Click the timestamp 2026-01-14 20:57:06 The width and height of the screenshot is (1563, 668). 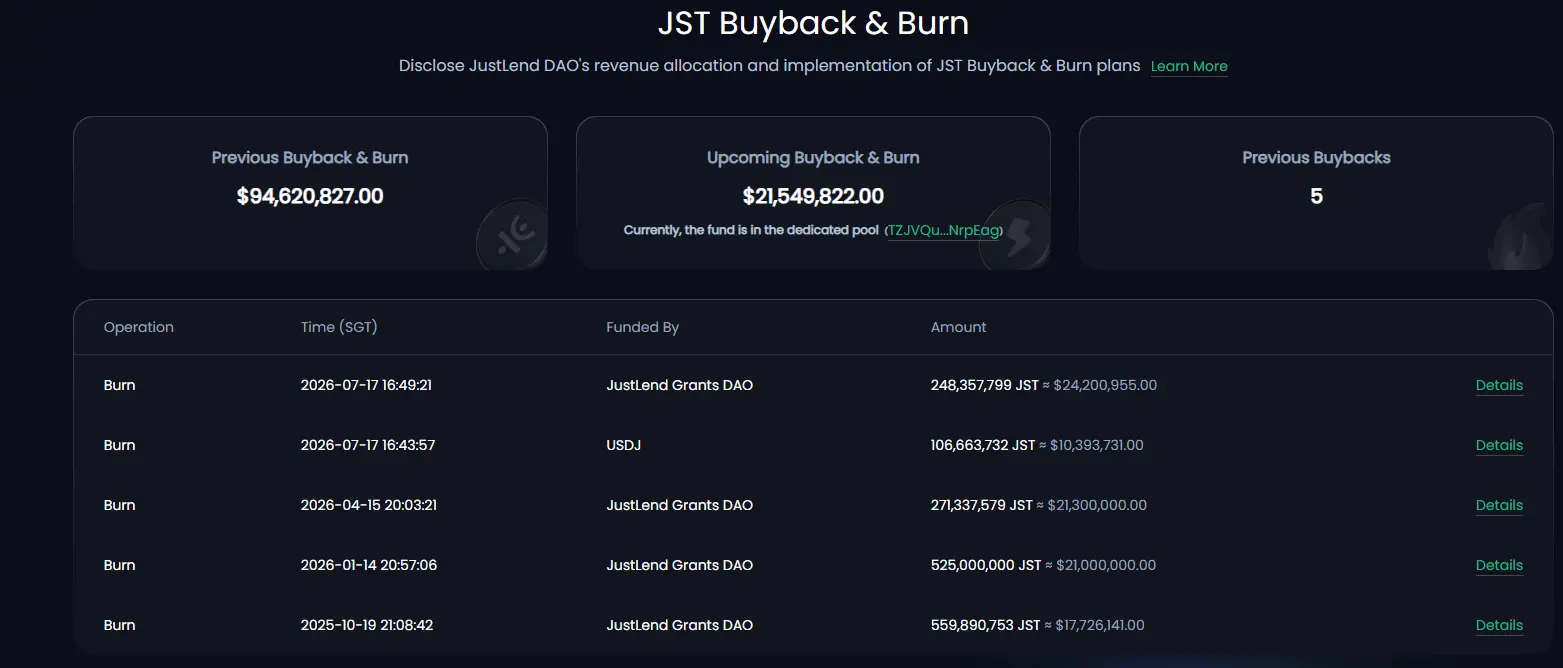(369, 565)
